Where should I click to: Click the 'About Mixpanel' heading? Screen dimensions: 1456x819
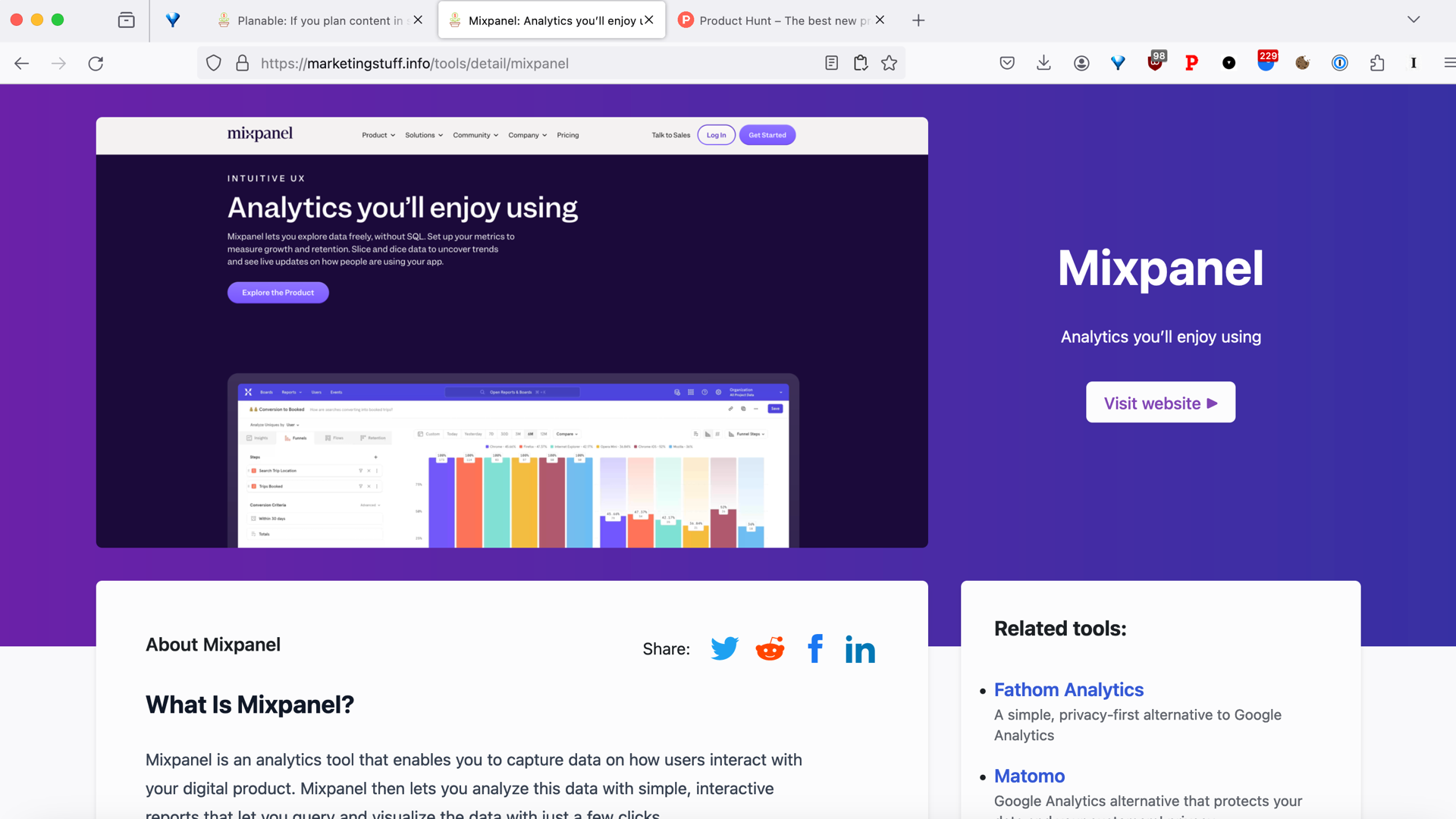click(x=213, y=645)
